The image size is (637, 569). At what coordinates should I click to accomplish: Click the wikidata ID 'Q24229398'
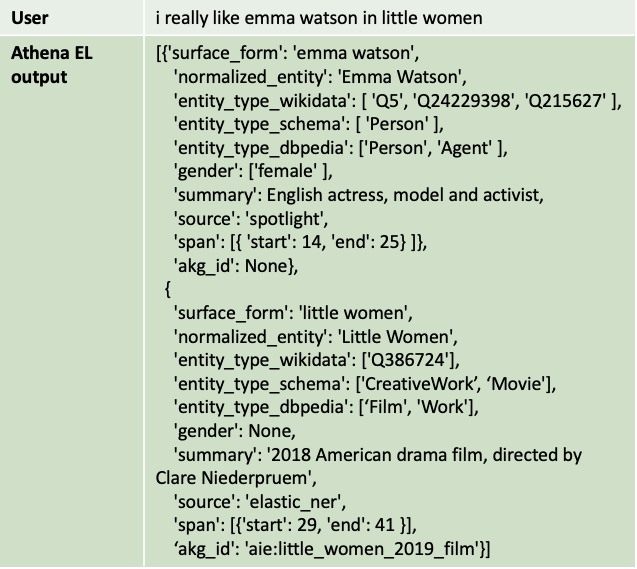pos(464,100)
